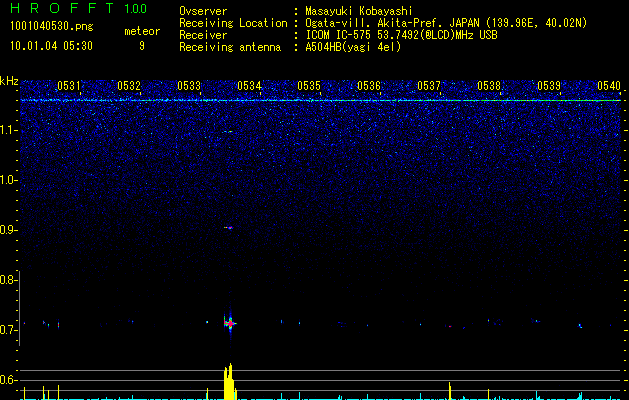The width and height of the screenshot is (629, 400).
Task: Select the 0534 time marker
Action: click(249, 86)
